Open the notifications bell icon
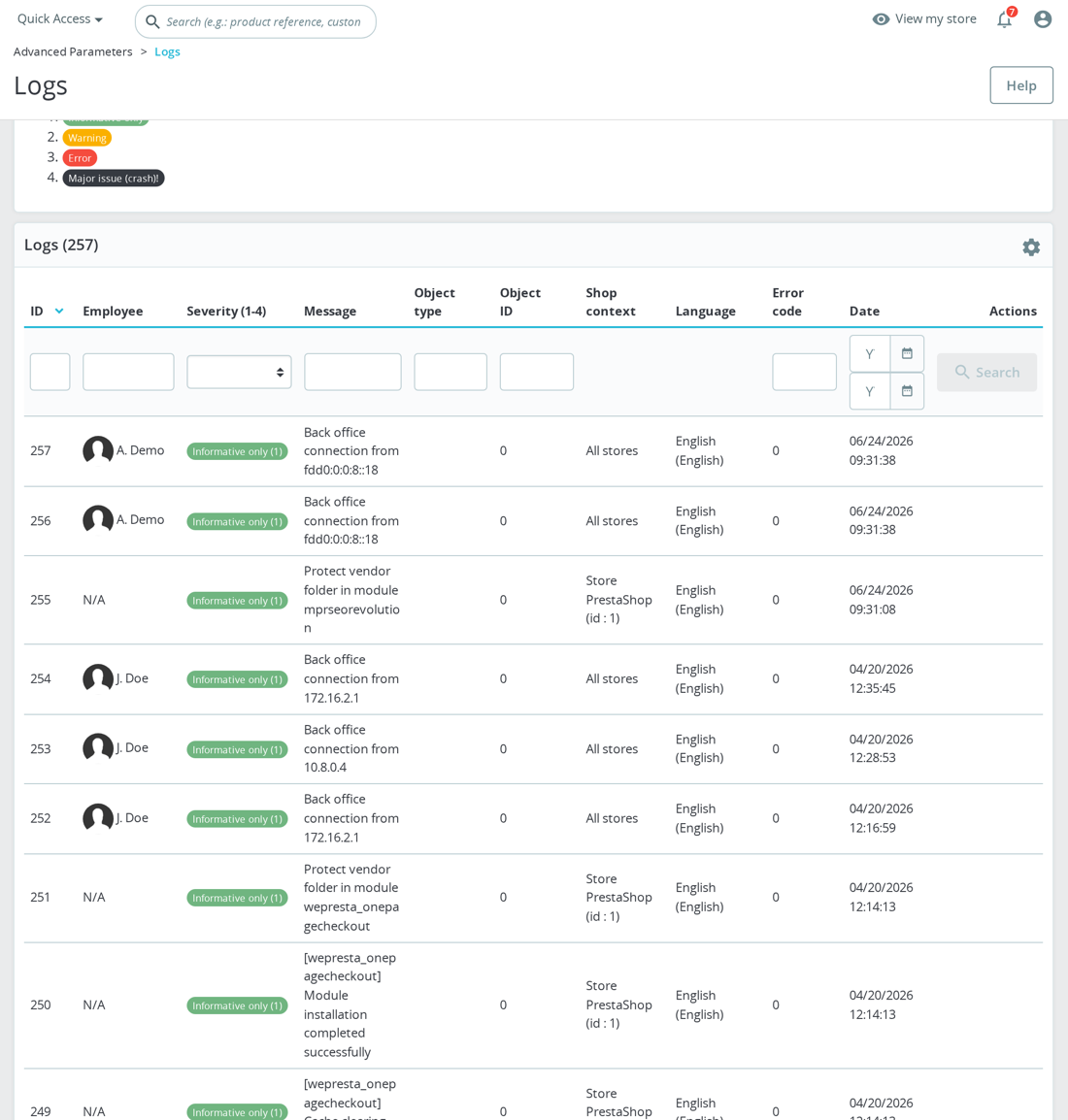This screenshot has width=1068, height=1120. [x=1005, y=19]
